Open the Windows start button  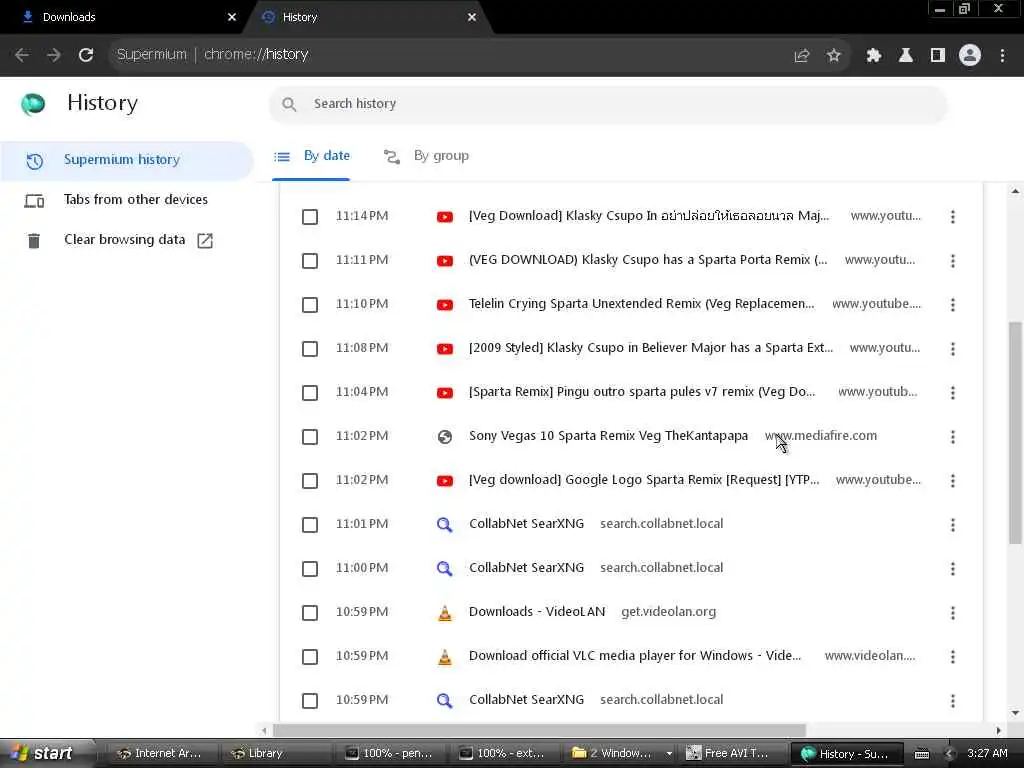pyautogui.click(x=47, y=754)
